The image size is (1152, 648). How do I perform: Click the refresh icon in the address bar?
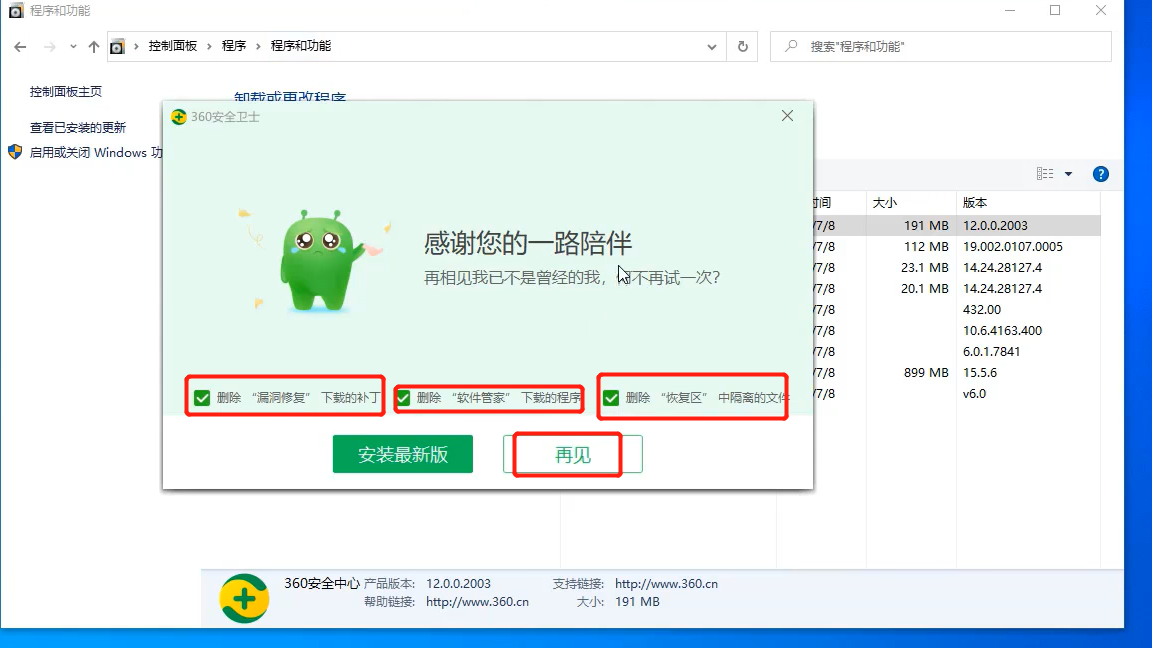pos(741,46)
